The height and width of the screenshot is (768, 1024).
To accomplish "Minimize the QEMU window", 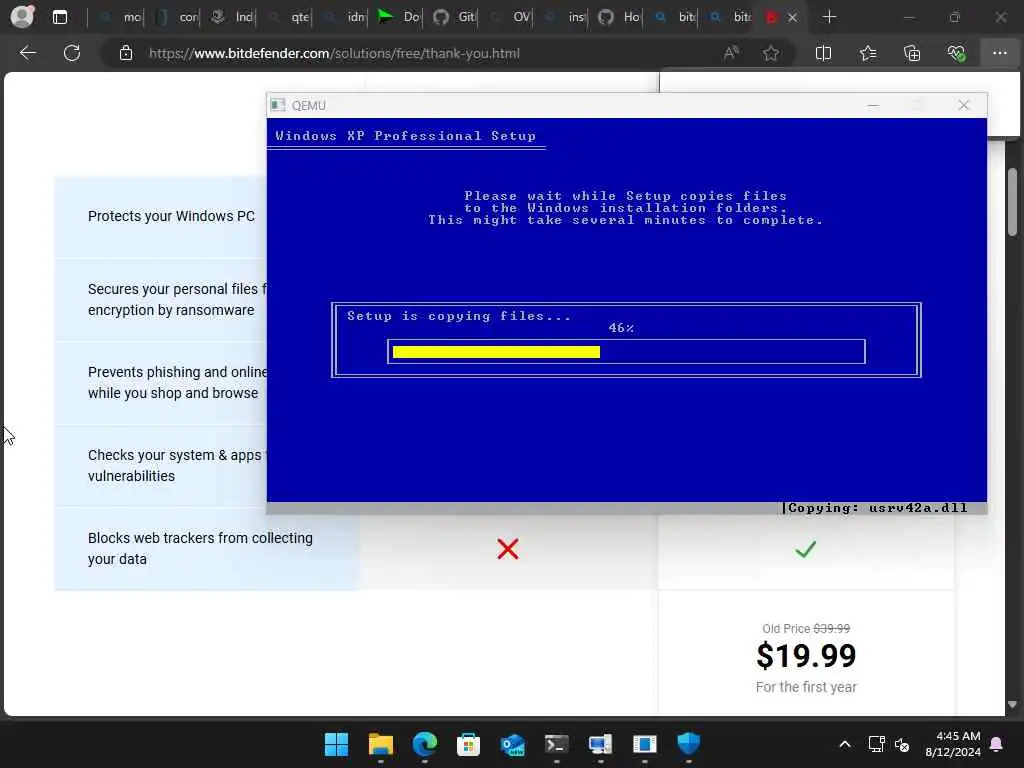I will (873, 105).
